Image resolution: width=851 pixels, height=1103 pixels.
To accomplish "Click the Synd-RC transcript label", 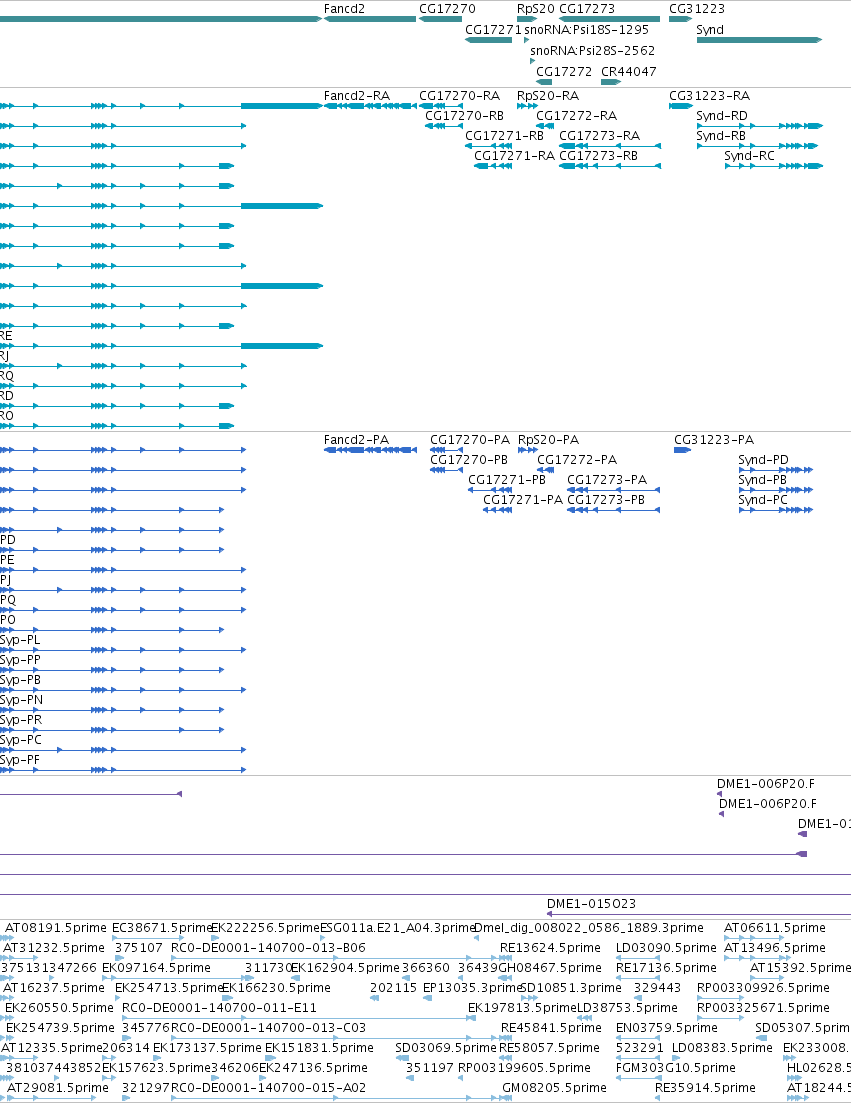I will coord(749,155).
